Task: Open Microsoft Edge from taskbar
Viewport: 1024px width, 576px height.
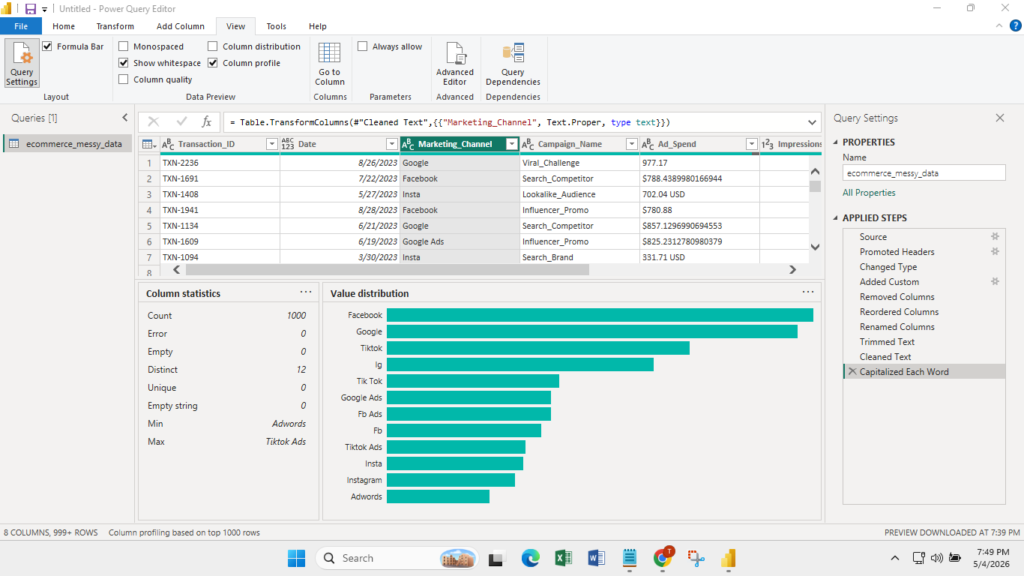Action: pyautogui.click(x=530, y=558)
